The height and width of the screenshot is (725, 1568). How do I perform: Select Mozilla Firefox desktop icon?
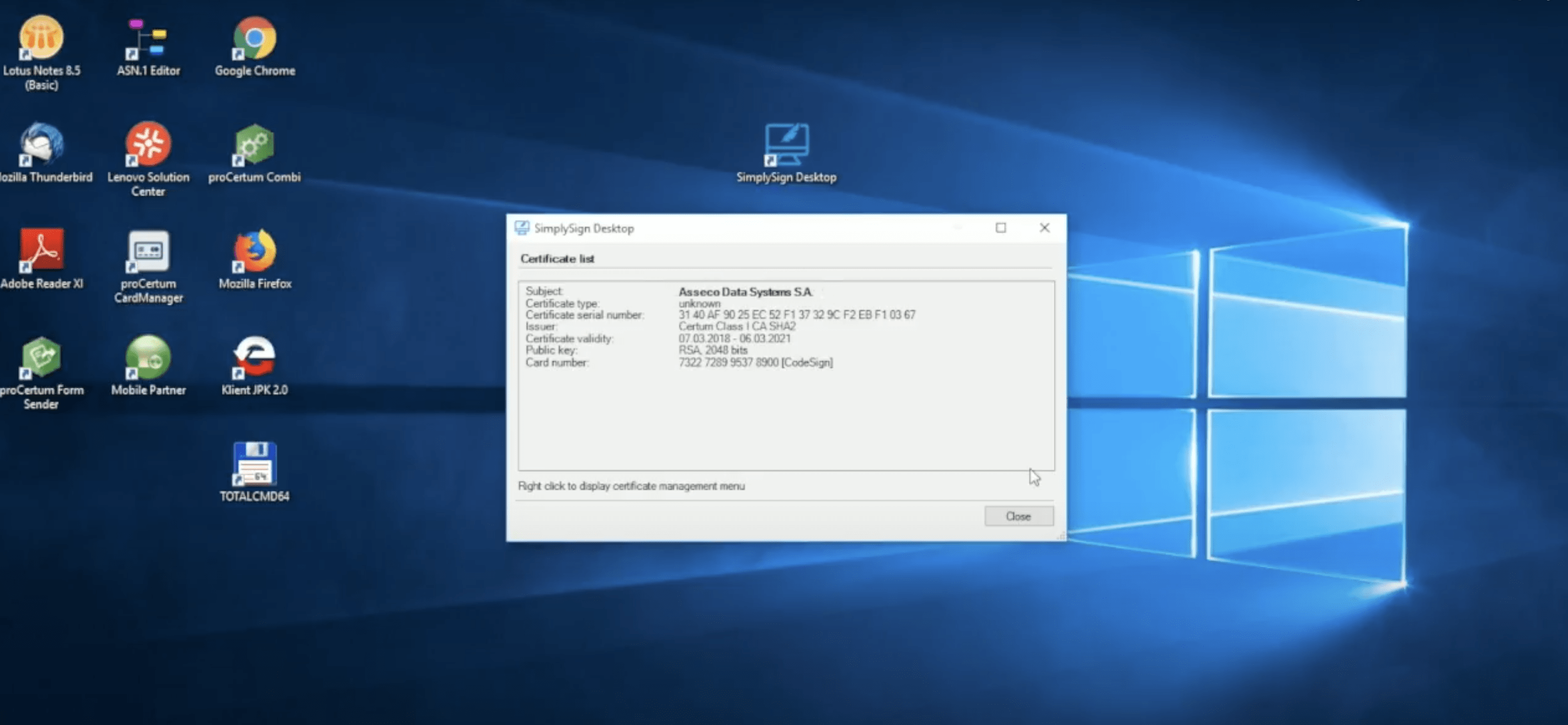point(254,259)
